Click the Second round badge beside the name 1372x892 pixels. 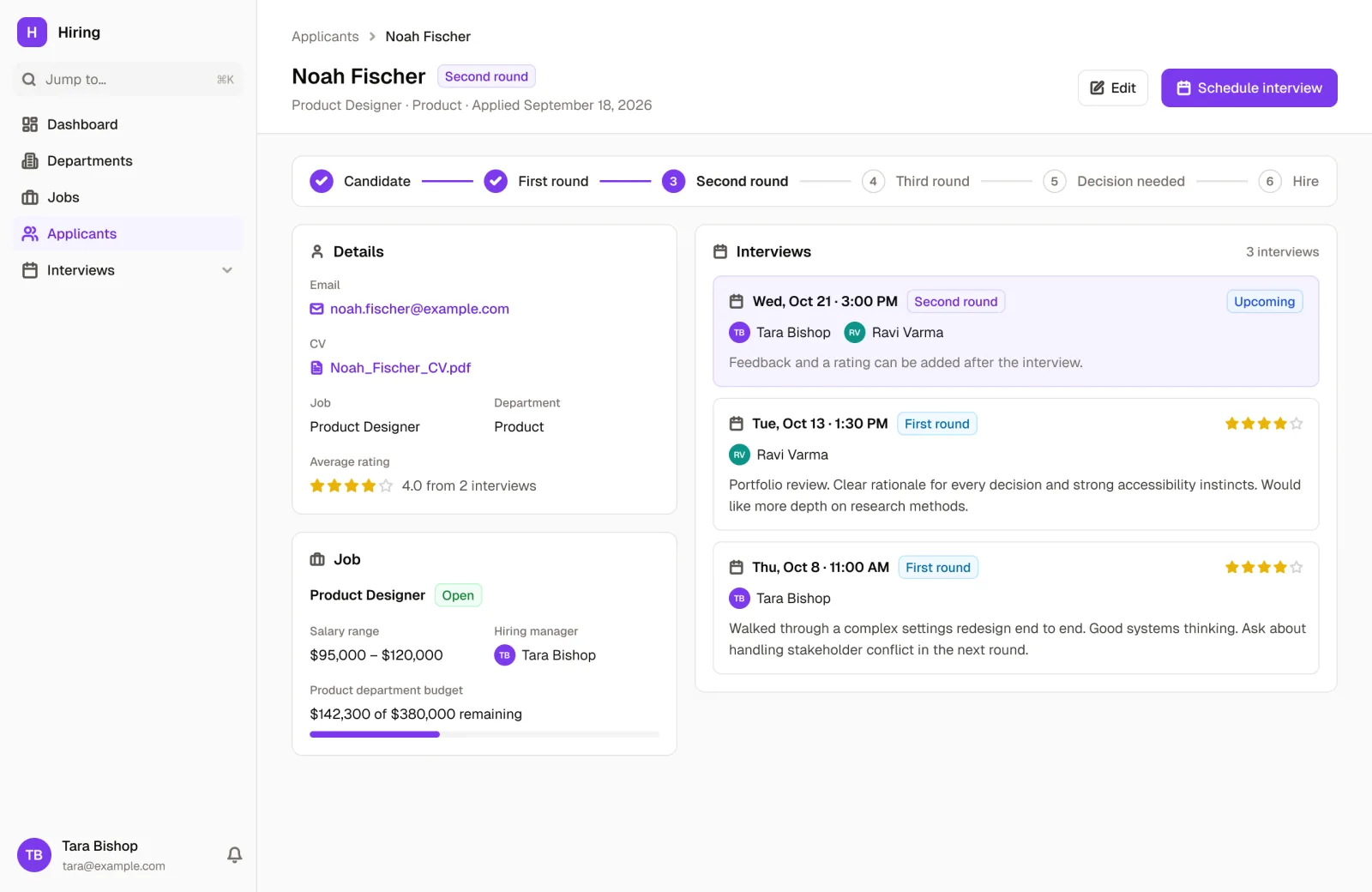(486, 76)
